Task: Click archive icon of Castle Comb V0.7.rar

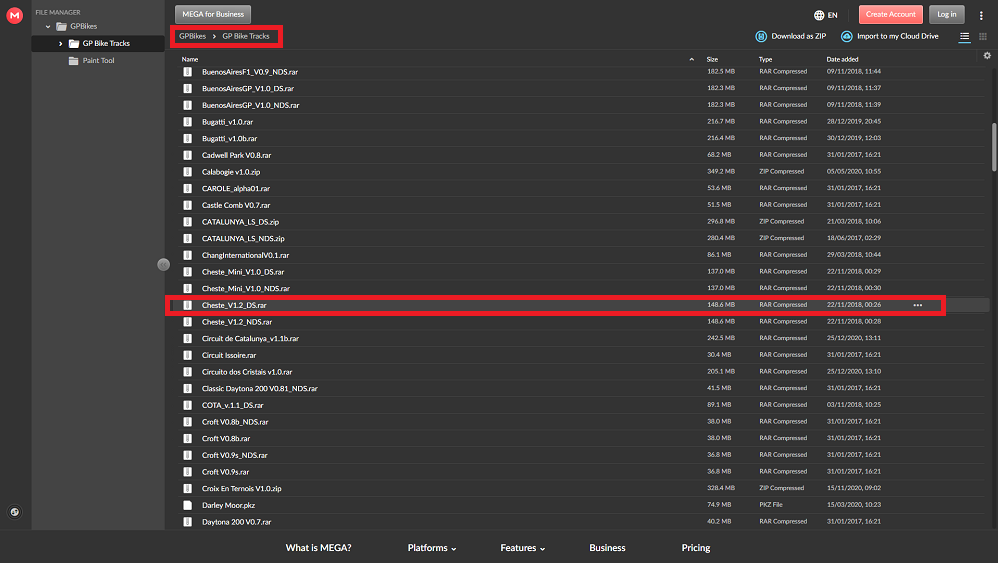Action: 187,205
